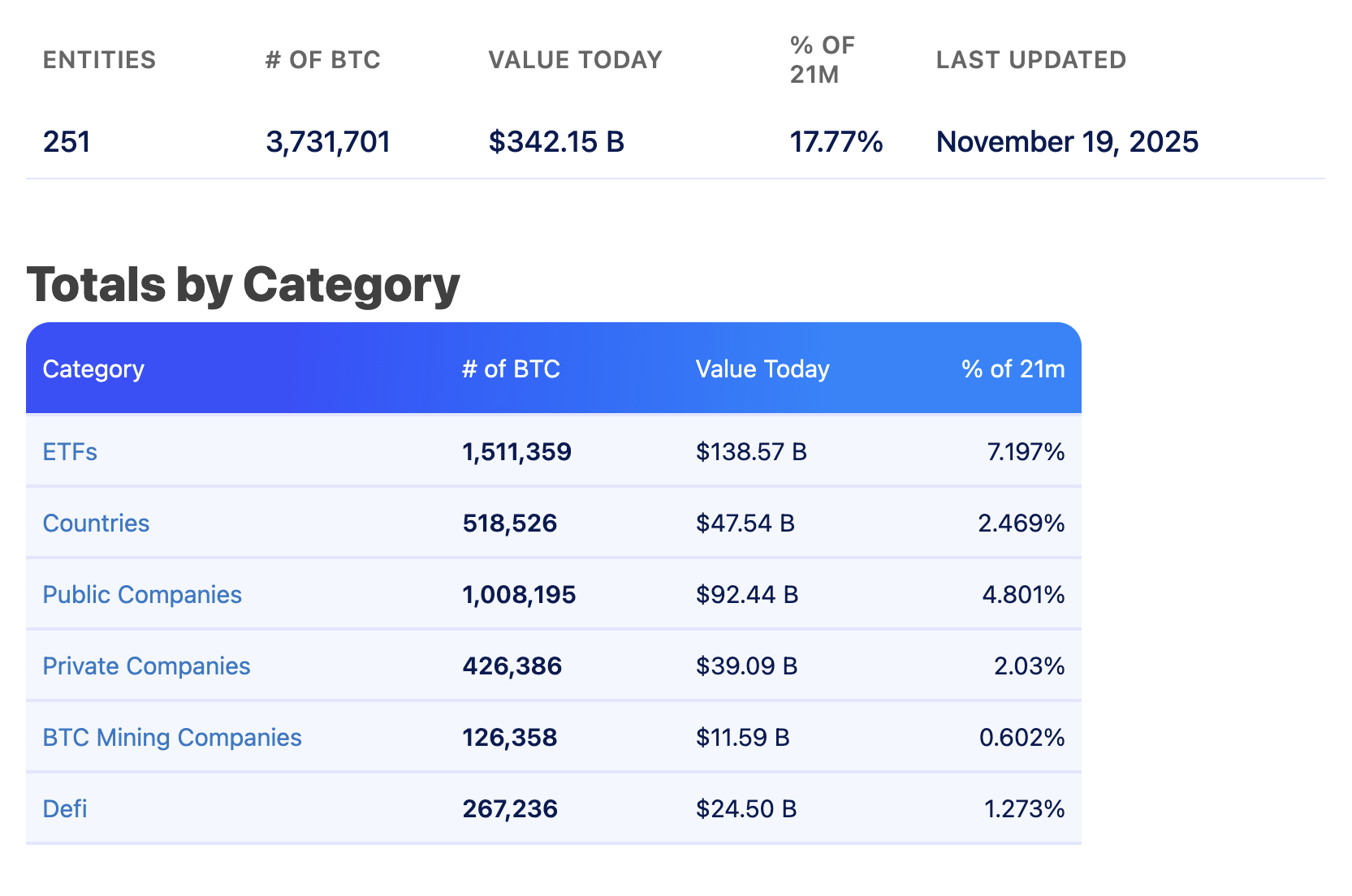
Task: Click the ENTITIES header label
Action: pos(99,59)
